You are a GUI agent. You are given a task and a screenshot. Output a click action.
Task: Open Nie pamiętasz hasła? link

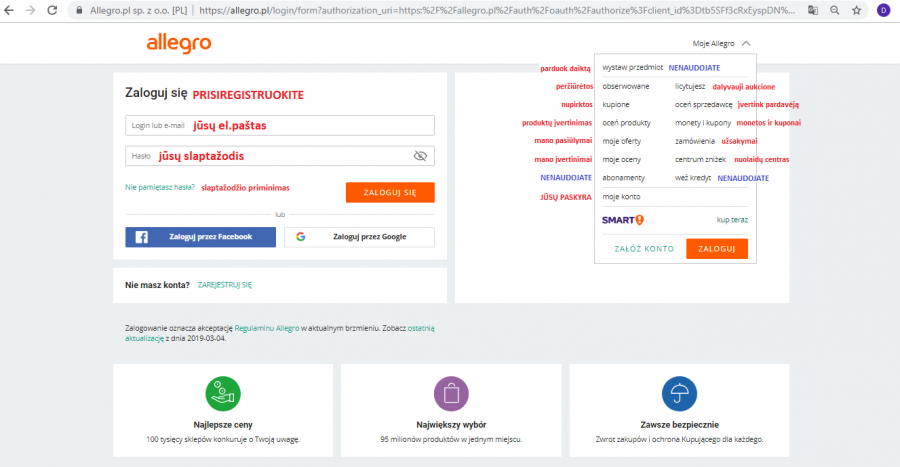[x=160, y=188]
